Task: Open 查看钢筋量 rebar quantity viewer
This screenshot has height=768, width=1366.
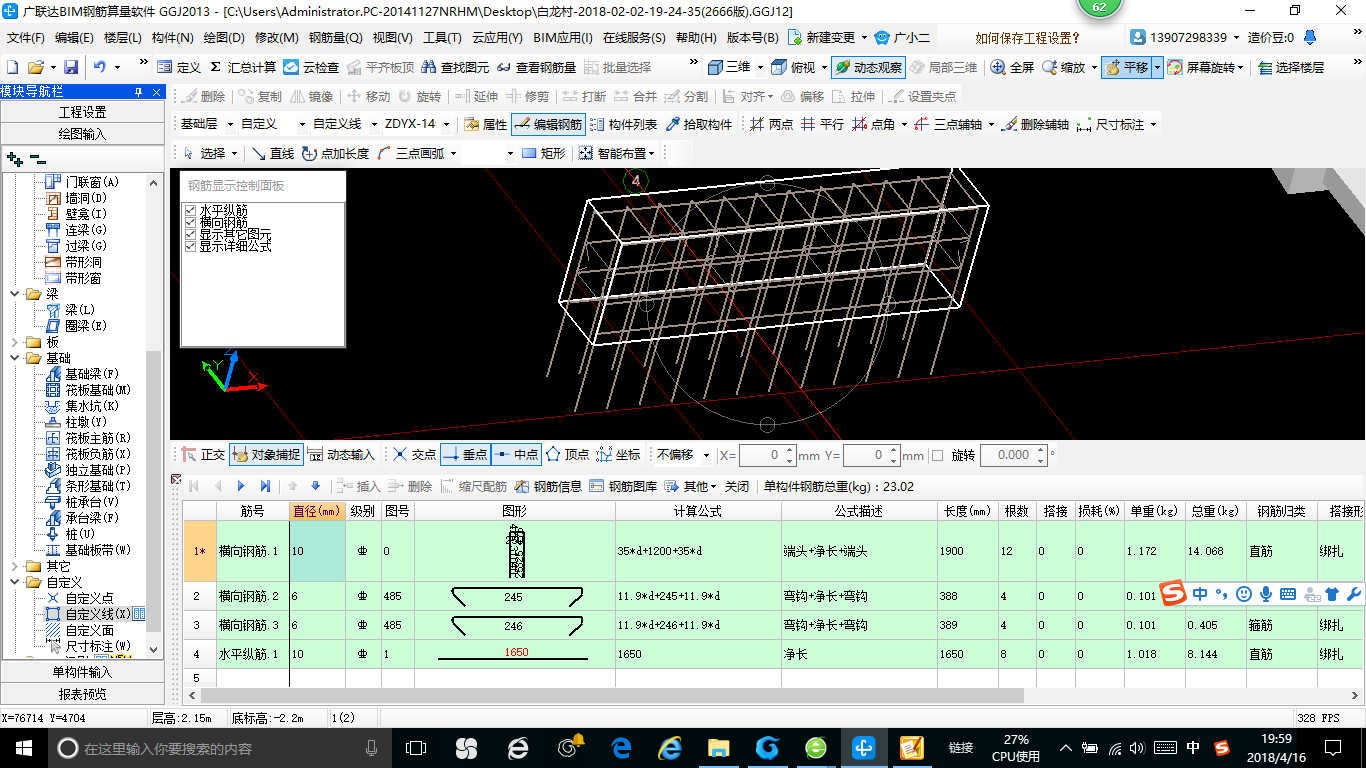Action: click(x=536, y=67)
